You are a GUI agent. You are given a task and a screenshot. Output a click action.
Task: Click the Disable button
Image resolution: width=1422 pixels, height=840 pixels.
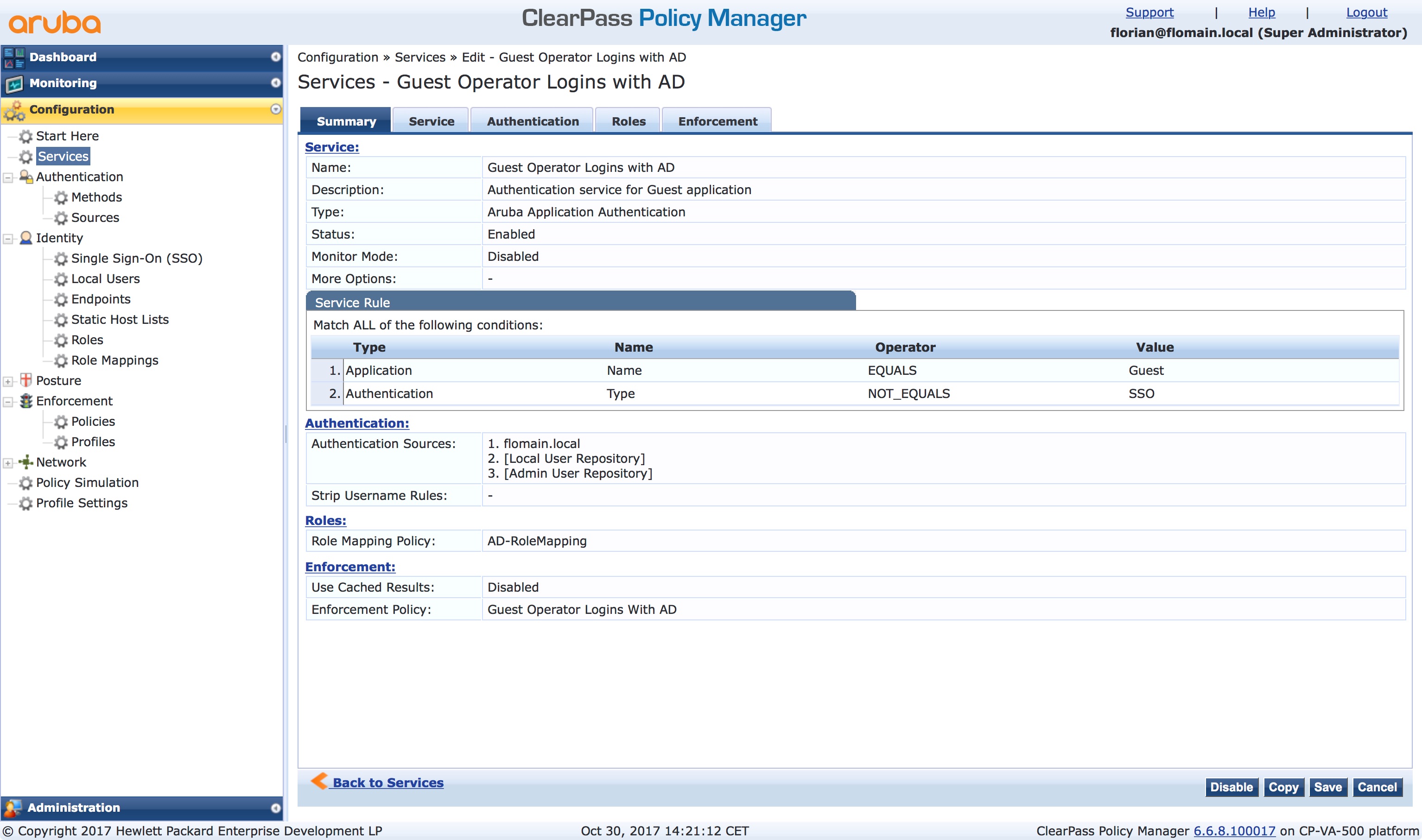(1231, 787)
